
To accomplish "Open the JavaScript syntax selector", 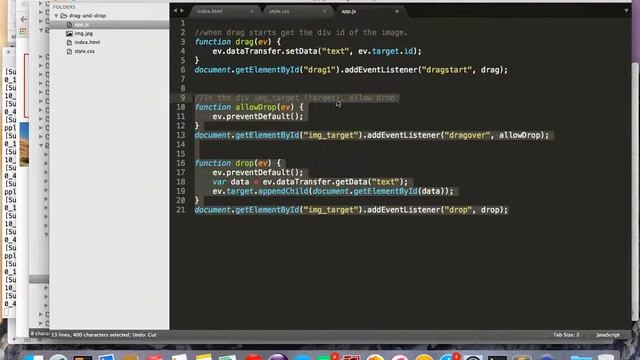I will coord(608,335).
